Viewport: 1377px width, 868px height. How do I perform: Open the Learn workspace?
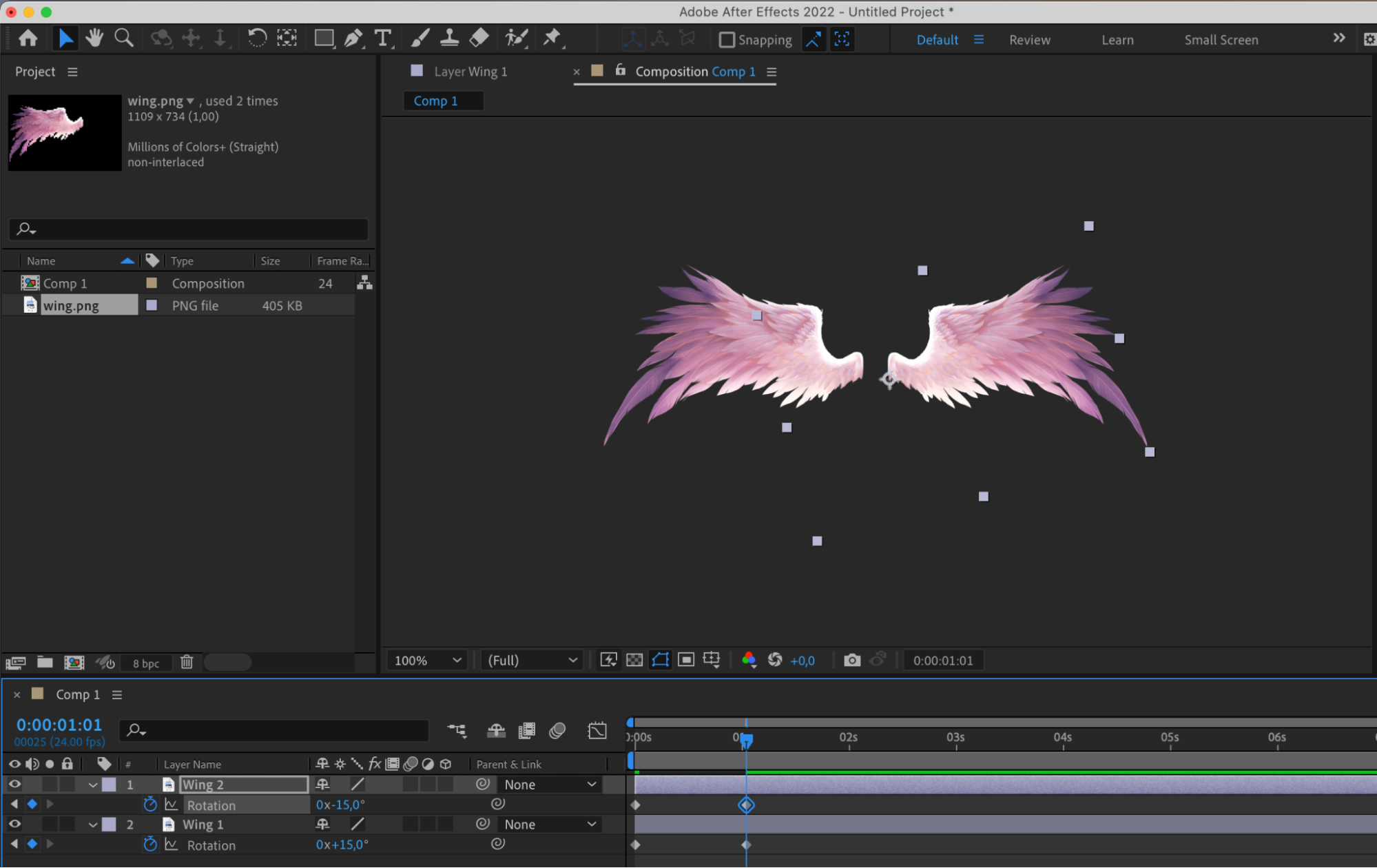tap(1117, 40)
